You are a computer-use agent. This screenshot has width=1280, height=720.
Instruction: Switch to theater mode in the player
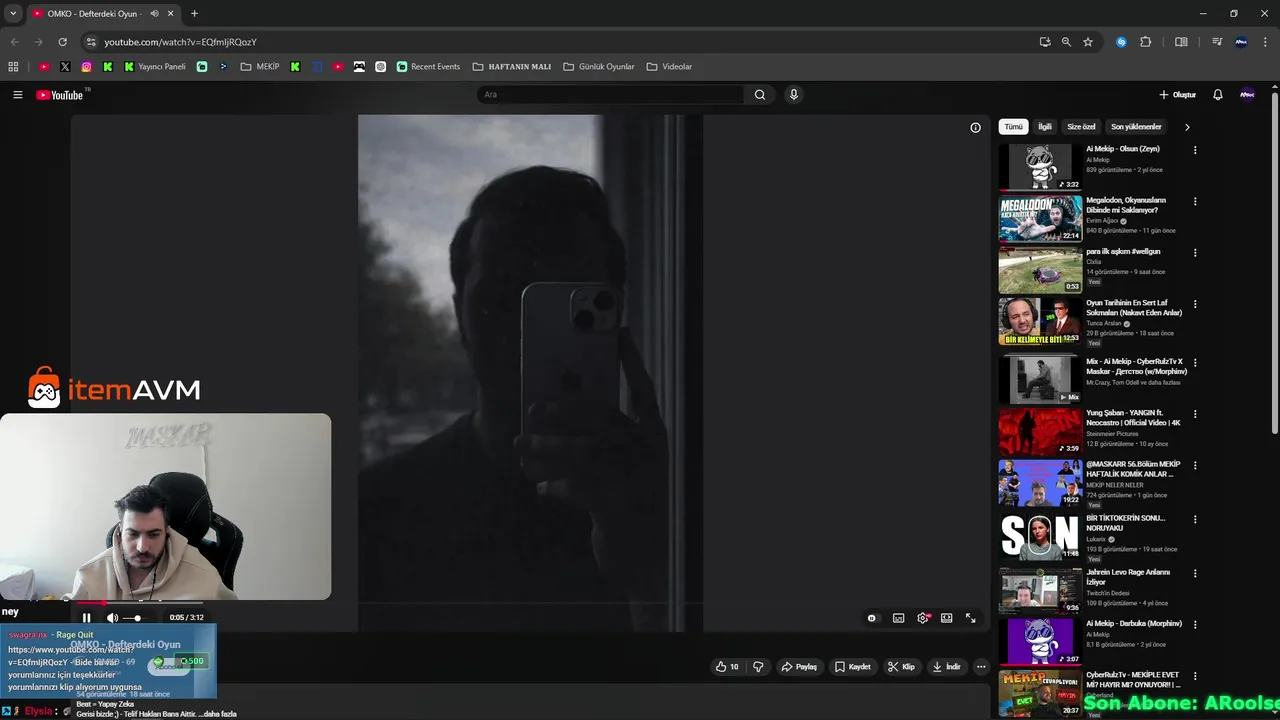[x=946, y=618]
